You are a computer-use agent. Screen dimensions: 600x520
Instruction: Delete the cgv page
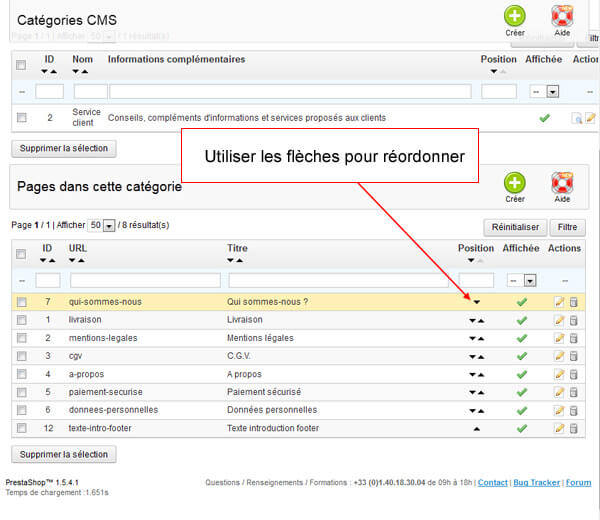573,356
